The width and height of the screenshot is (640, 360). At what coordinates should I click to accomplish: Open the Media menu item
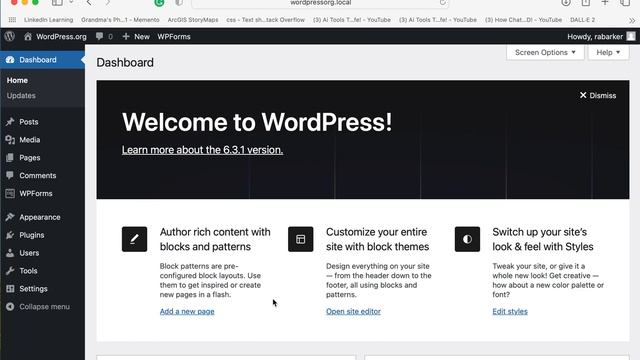[29, 140]
